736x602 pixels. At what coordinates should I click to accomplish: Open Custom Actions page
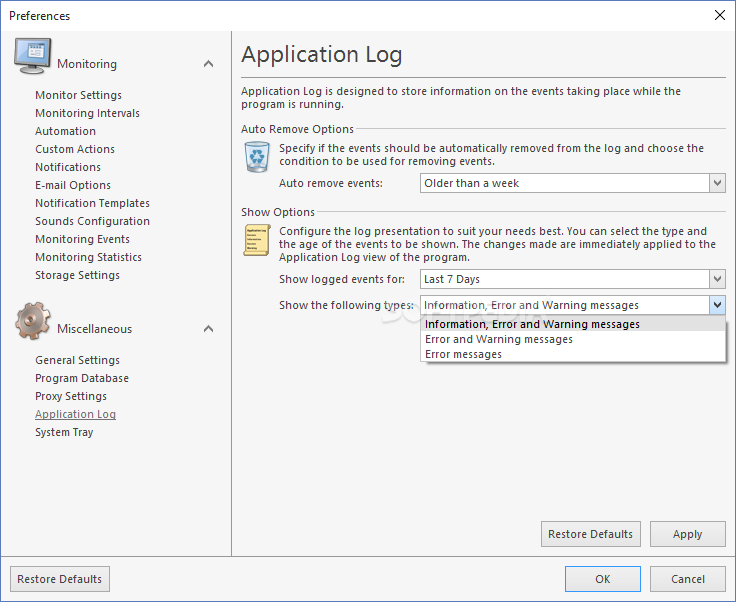[75, 149]
